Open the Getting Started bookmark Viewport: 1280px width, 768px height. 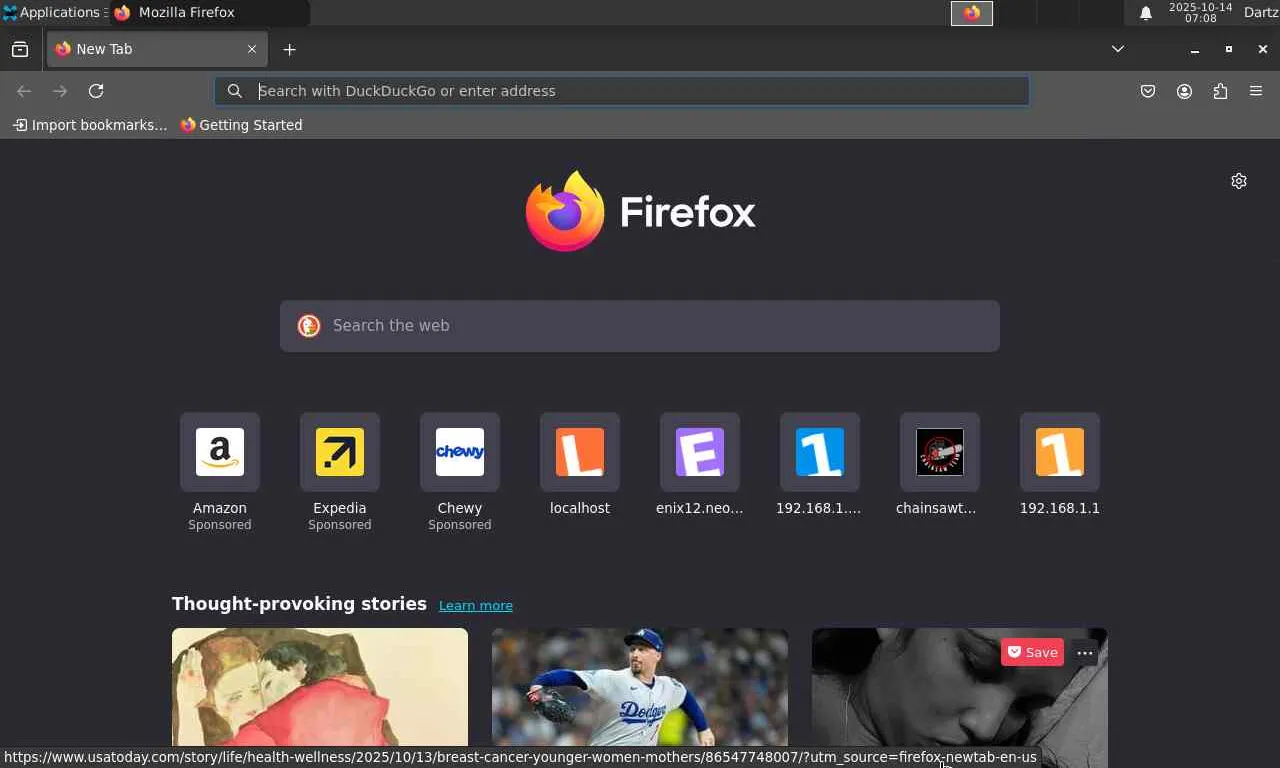241,125
